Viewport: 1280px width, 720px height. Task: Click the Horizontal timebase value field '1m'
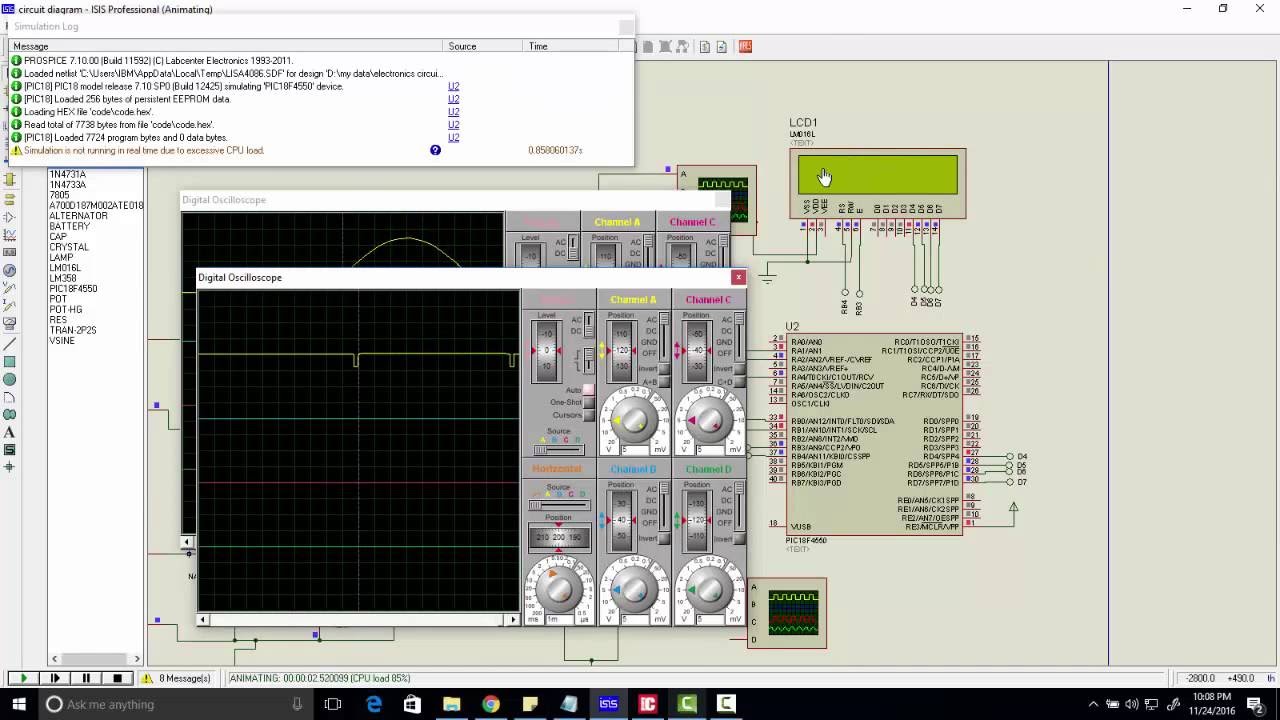[559, 620]
